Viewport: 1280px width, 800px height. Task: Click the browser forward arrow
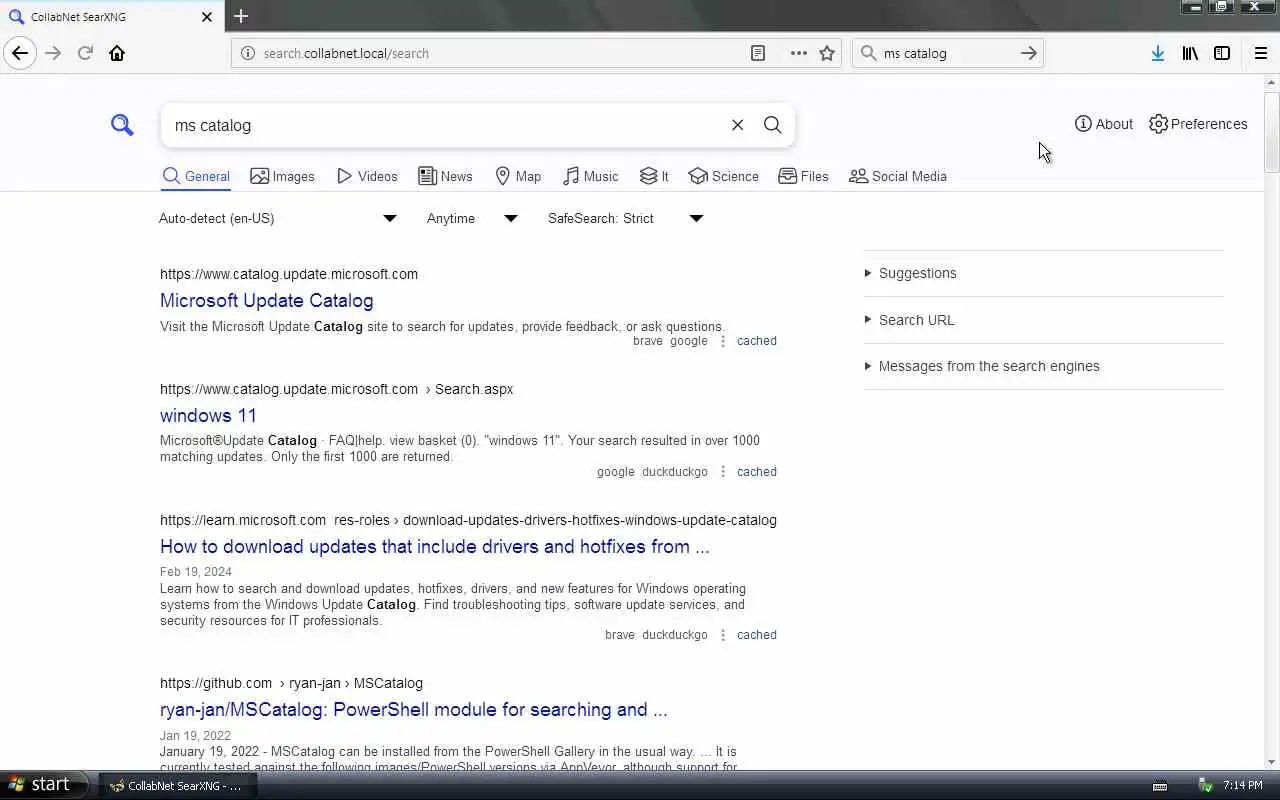coord(53,53)
